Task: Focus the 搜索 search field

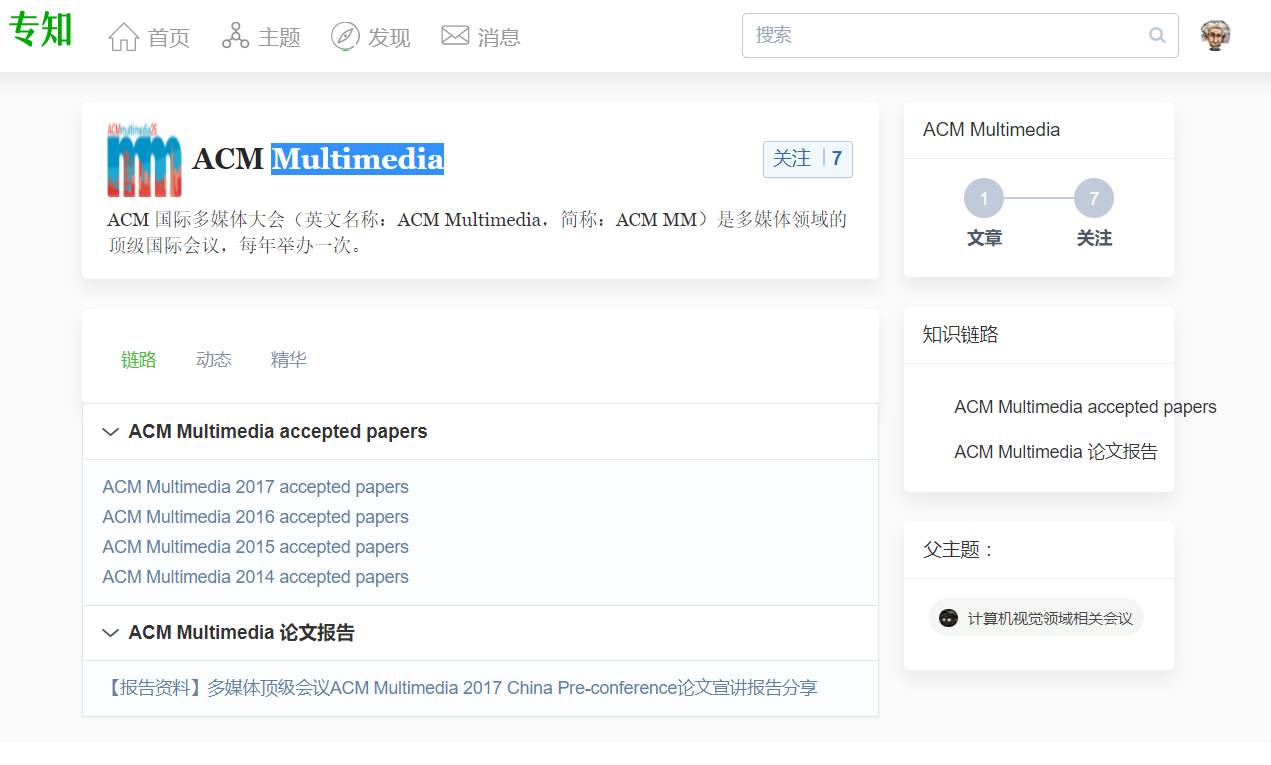Action: (x=960, y=35)
